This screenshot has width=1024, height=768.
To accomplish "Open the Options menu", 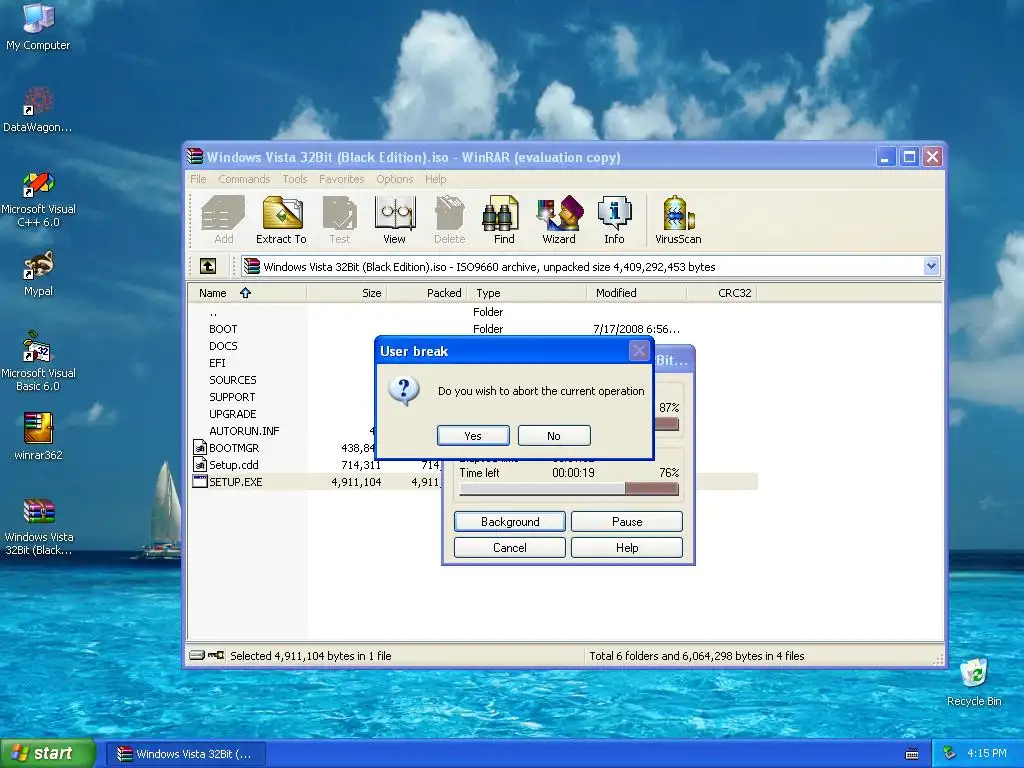I will pyautogui.click(x=394, y=179).
